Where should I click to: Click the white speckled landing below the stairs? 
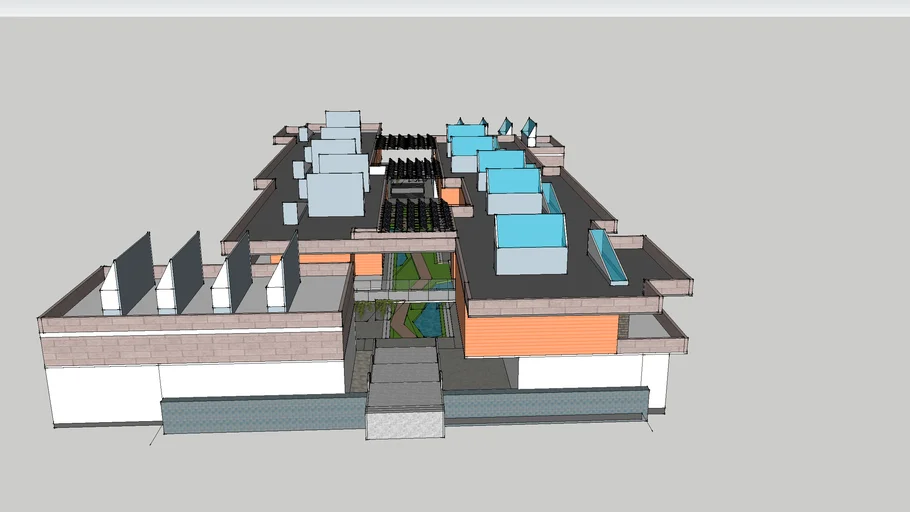405,424
